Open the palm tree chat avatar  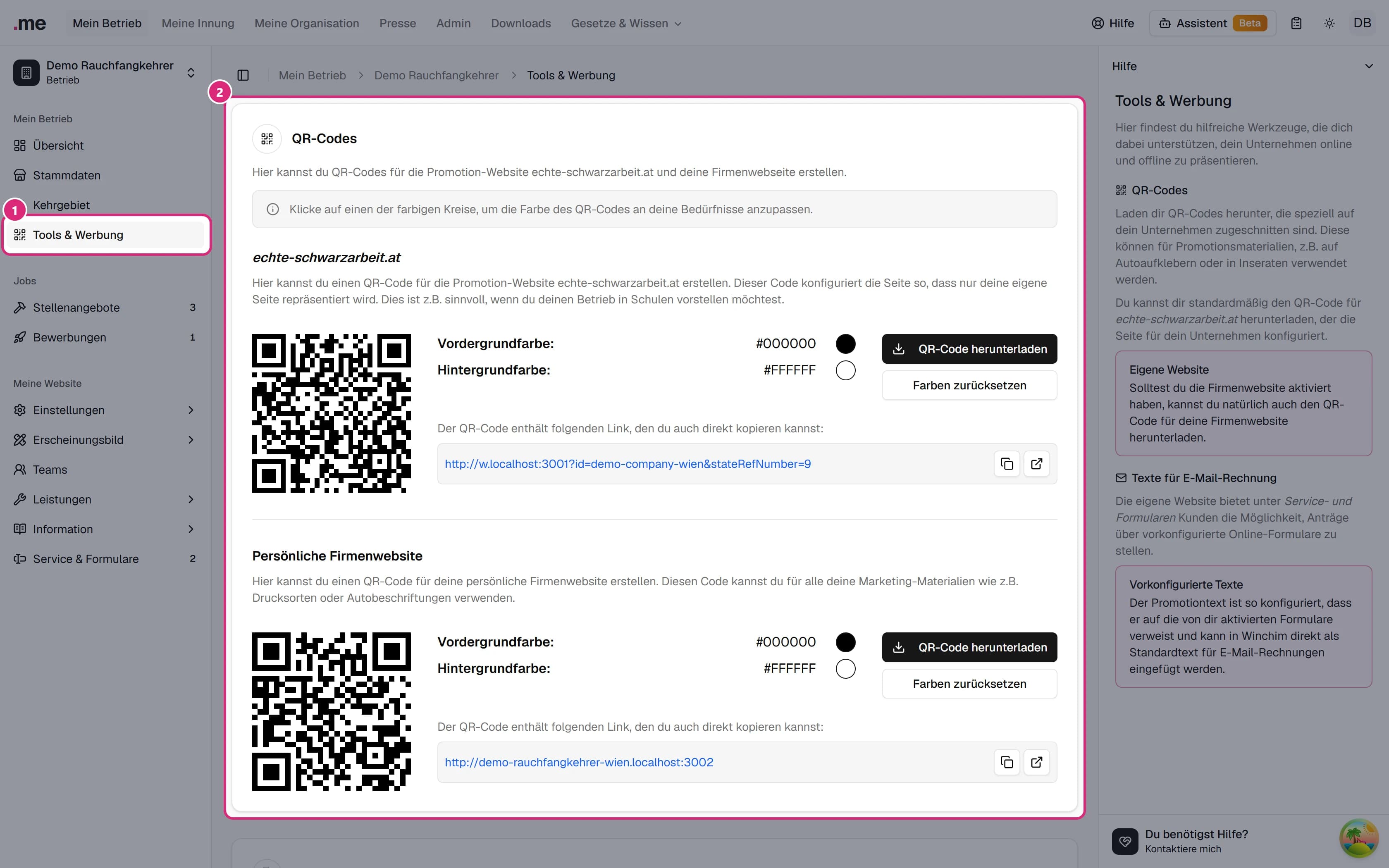click(1358, 838)
